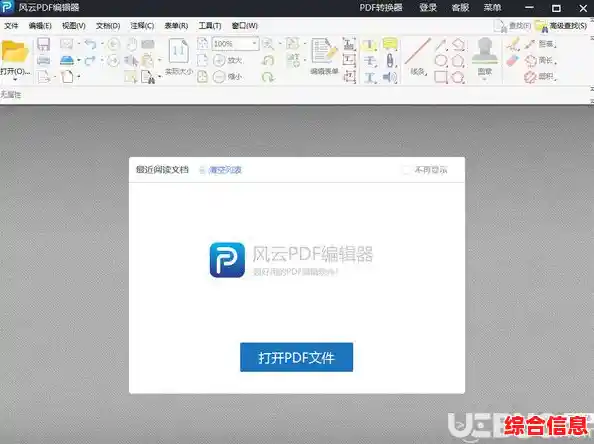Expand the dropdown beside the magnifier zoom tool

click(280, 44)
